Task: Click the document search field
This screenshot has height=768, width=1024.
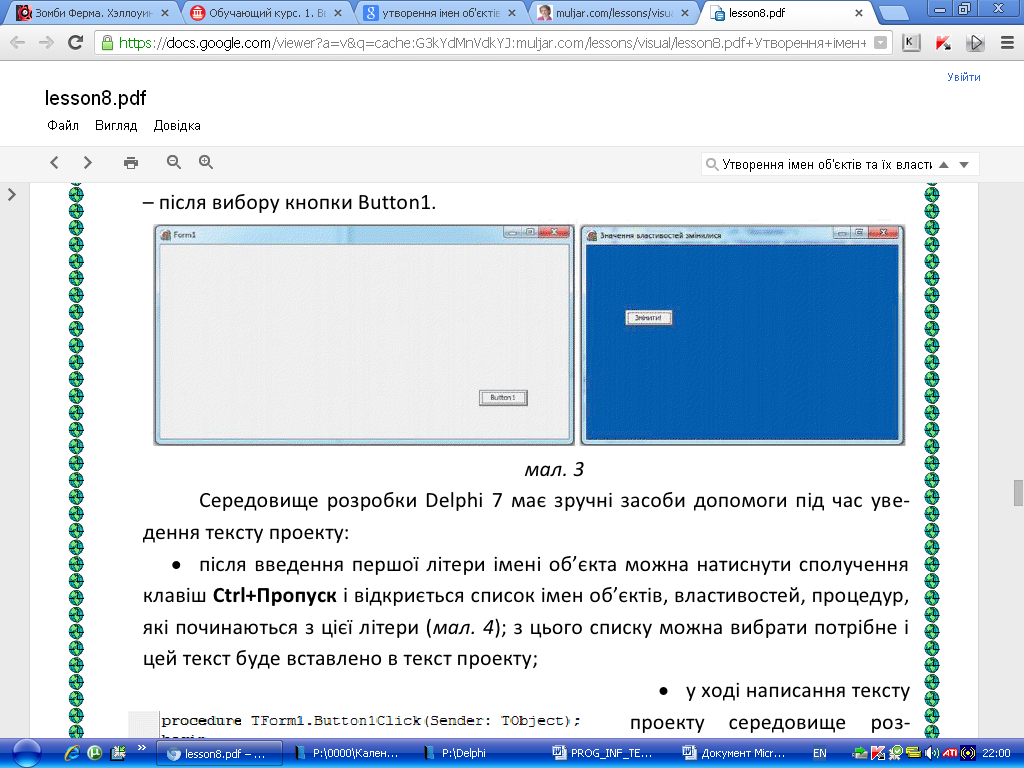Action: (826, 165)
